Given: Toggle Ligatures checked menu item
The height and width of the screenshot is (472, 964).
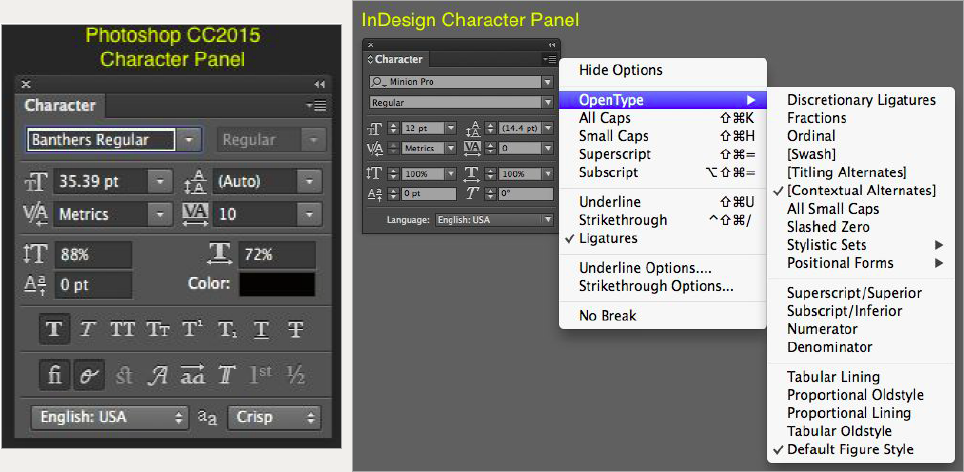Looking at the screenshot, I should 663,238.
